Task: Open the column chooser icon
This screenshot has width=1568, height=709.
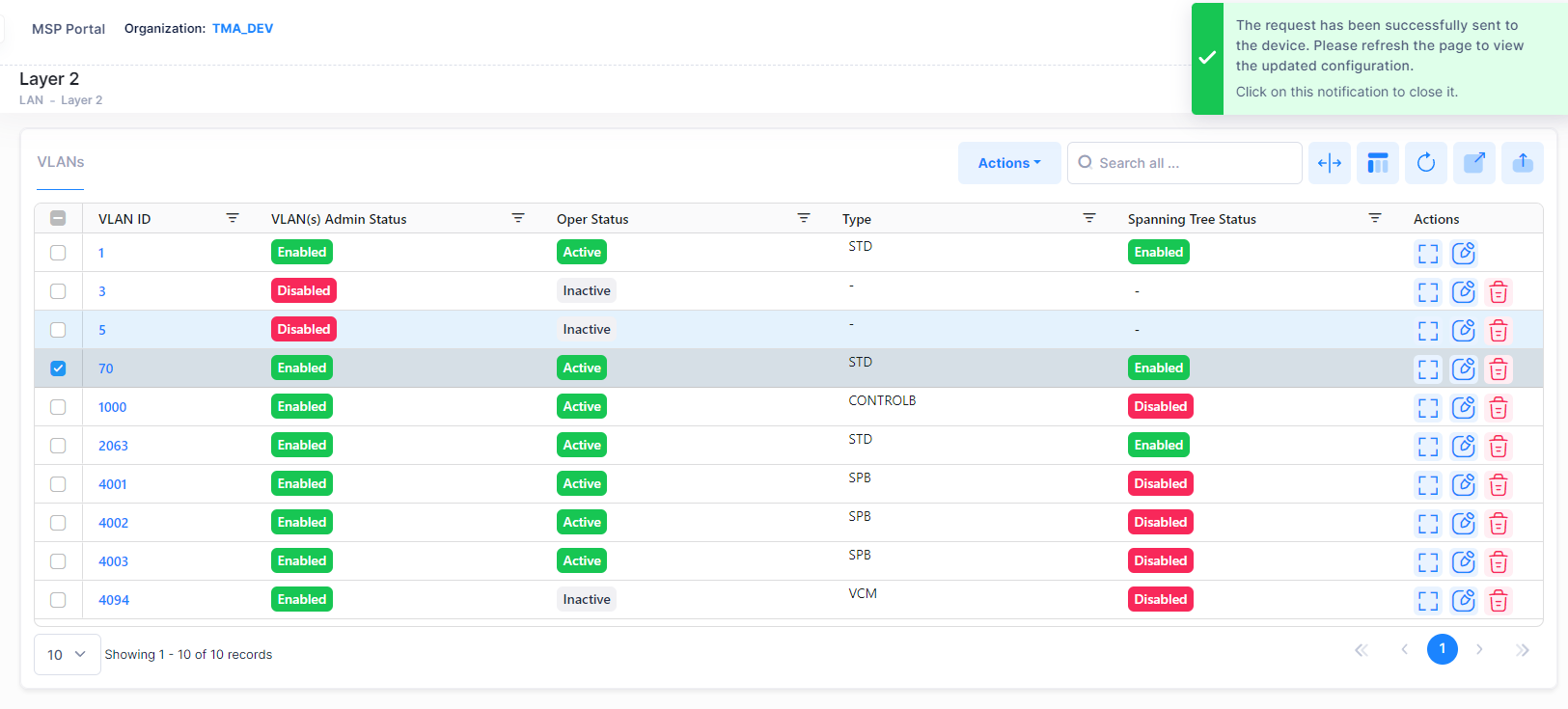Action: [1378, 163]
